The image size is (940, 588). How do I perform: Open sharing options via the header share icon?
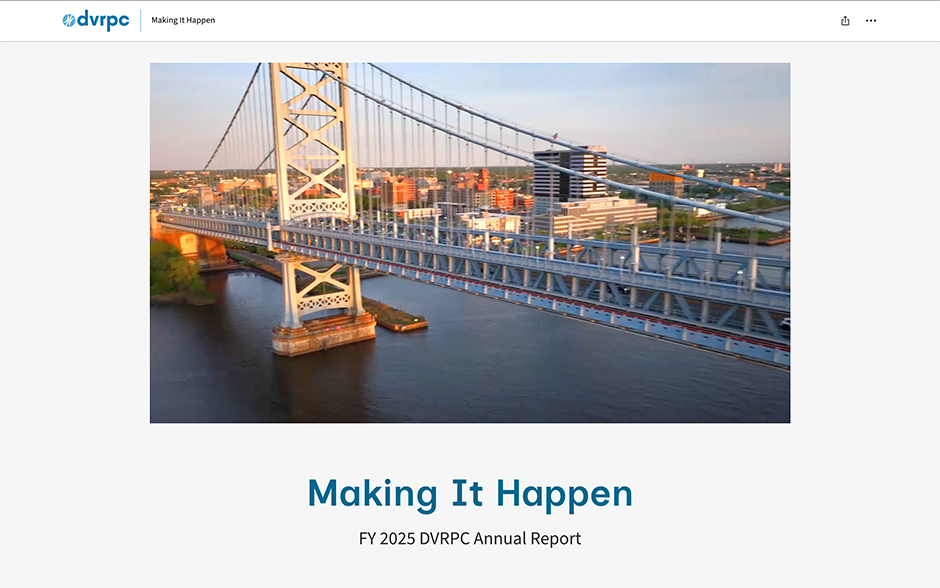pos(845,20)
